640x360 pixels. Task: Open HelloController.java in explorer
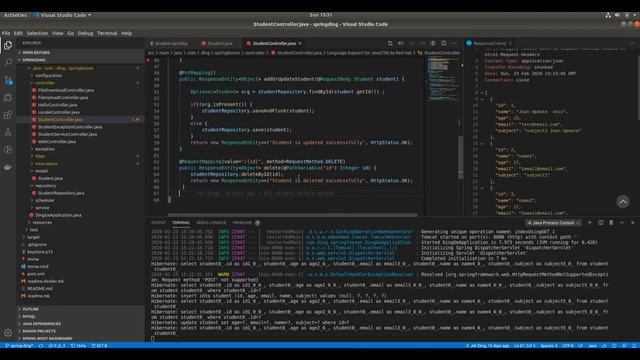(x=57, y=105)
